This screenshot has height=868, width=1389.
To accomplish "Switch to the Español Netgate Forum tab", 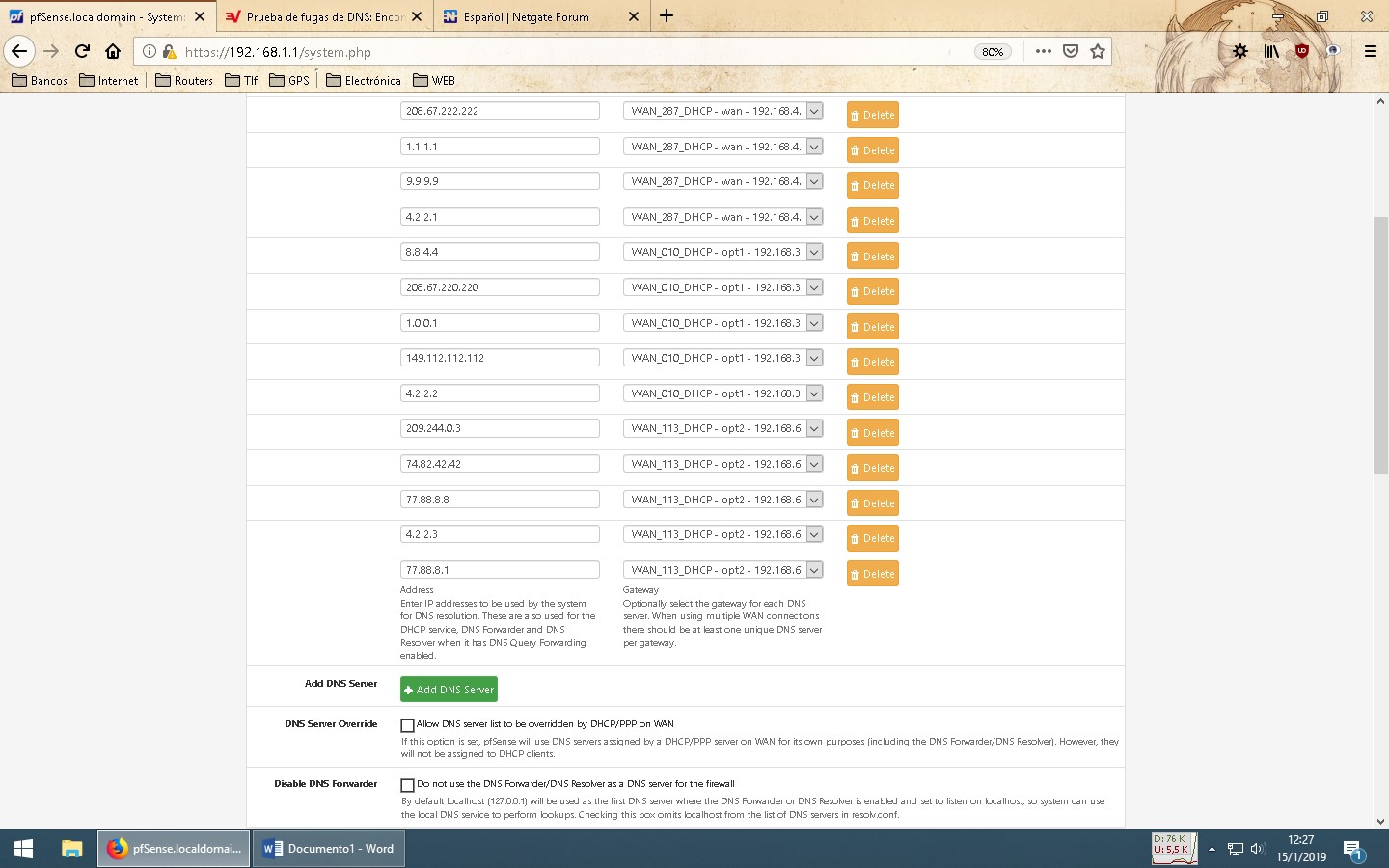I will click(x=526, y=17).
